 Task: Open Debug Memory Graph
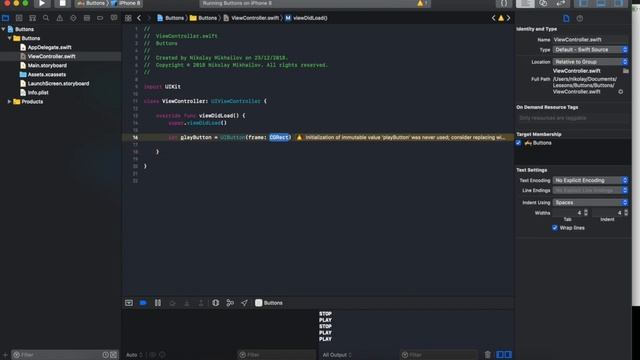pos(230,303)
